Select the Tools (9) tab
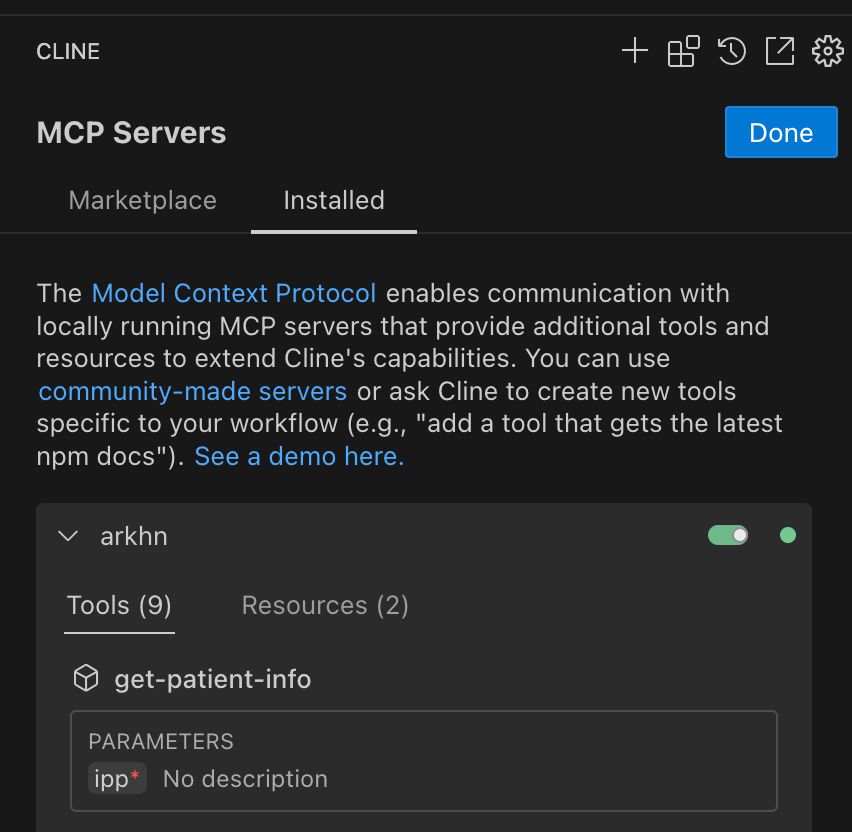This screenshot has width=852, height=832. [119, 605]
